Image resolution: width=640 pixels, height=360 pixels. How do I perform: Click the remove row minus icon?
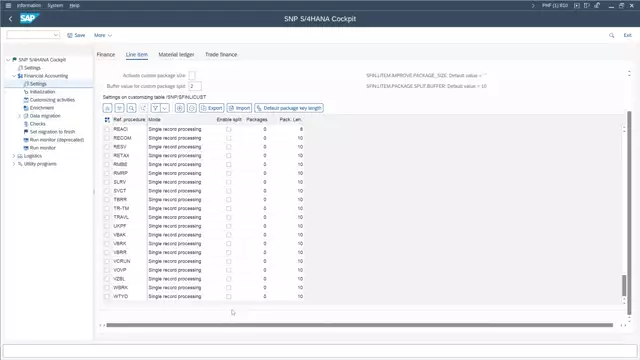(191, 108)
